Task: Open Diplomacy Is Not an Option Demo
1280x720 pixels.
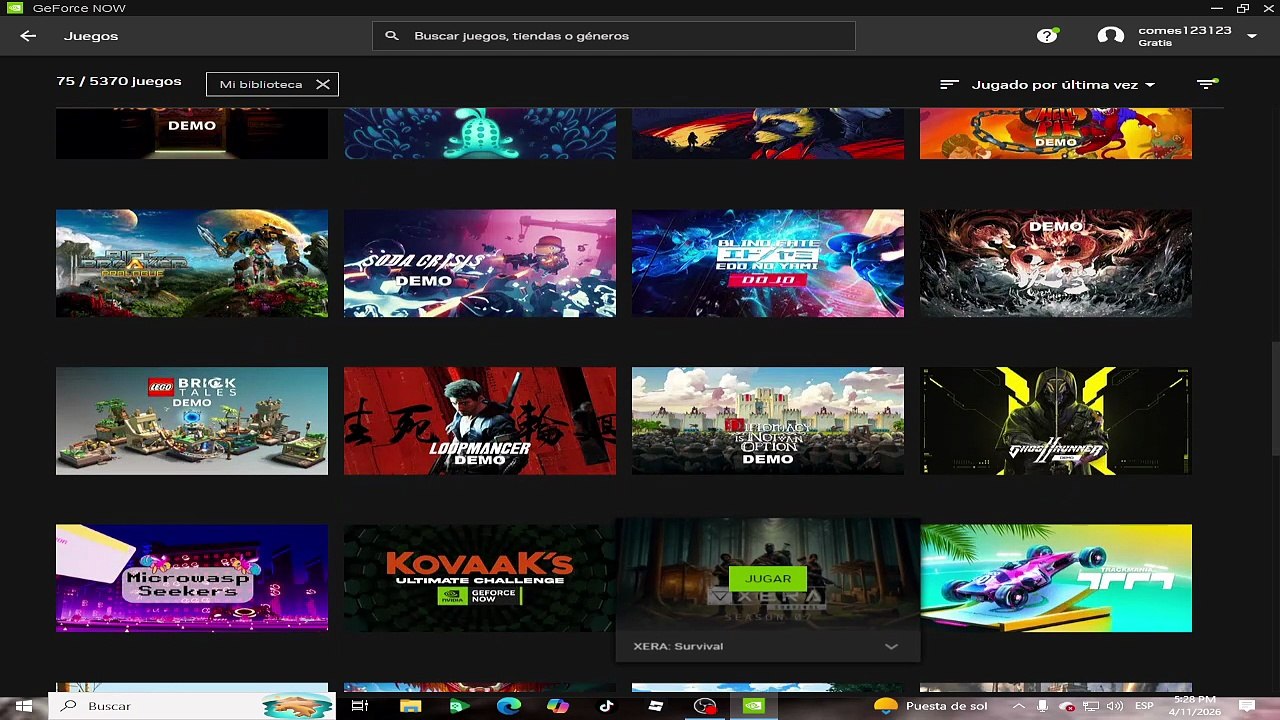Action: pos(768,421)
